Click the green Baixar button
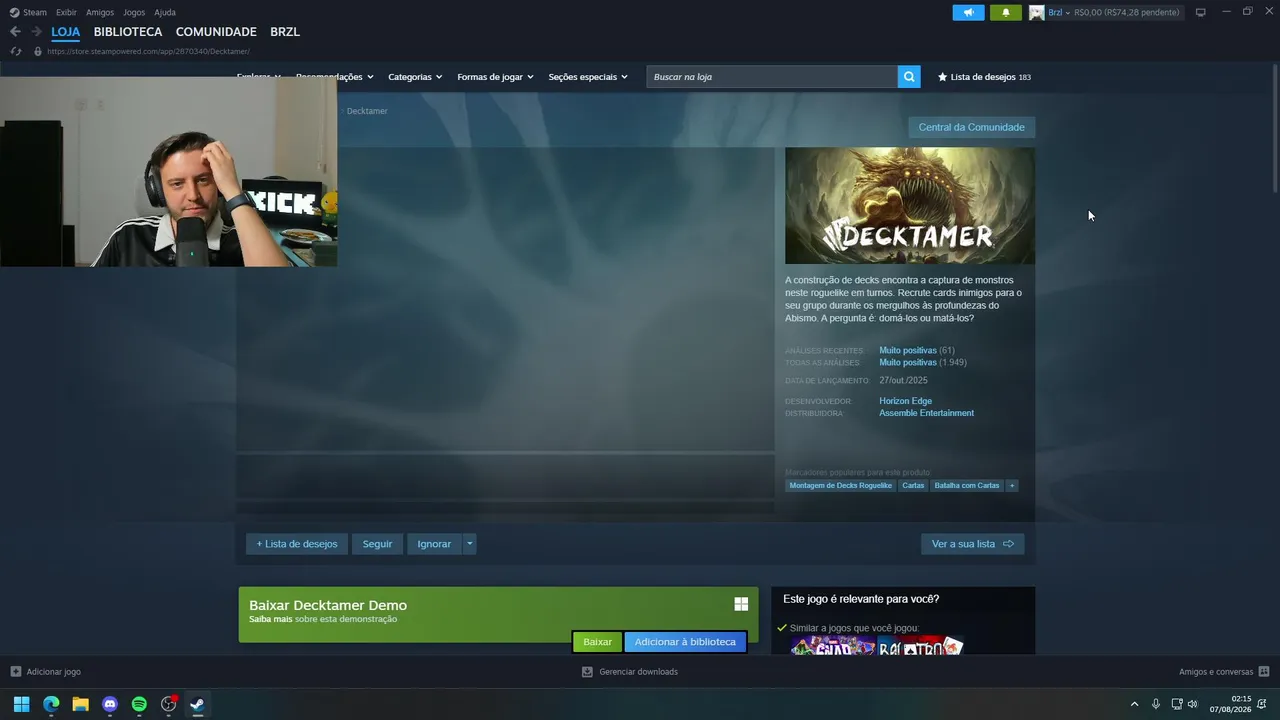This screenshot has height=720, width=1280. [597, 642]
